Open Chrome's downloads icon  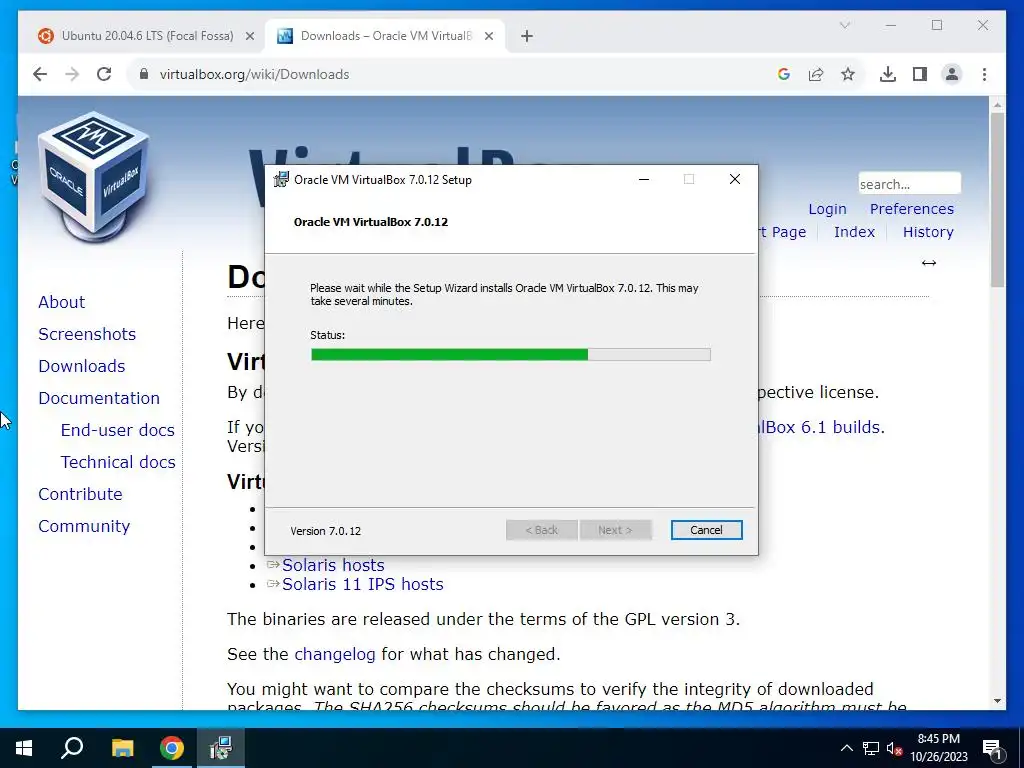[888, 74]
